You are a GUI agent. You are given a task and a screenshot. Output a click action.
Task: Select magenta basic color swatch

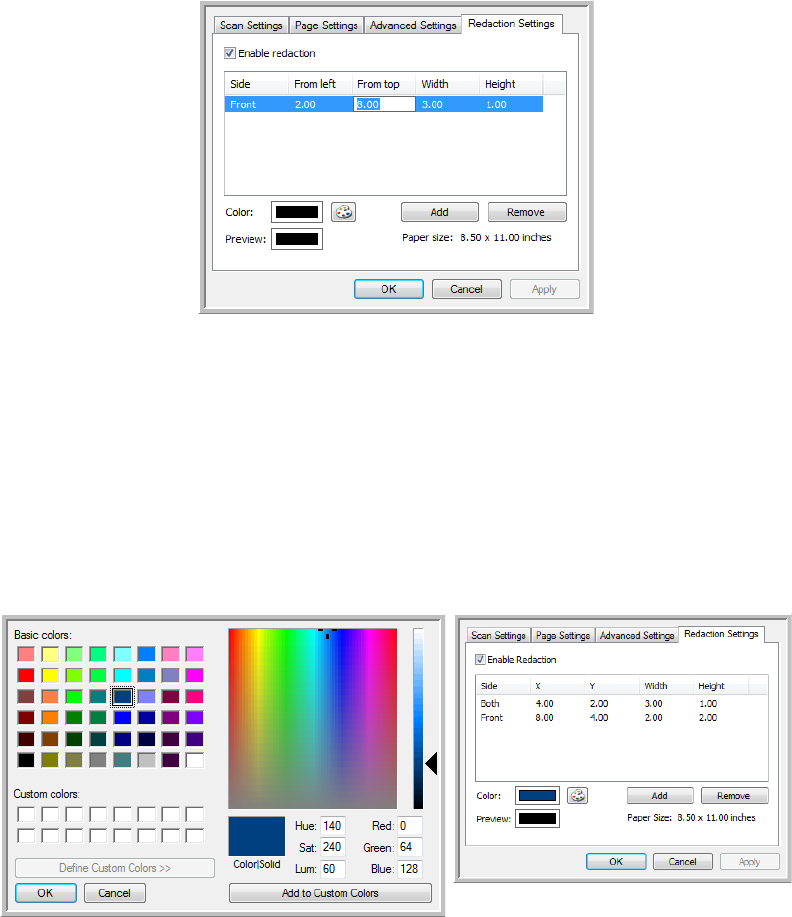tap(194, 675)
